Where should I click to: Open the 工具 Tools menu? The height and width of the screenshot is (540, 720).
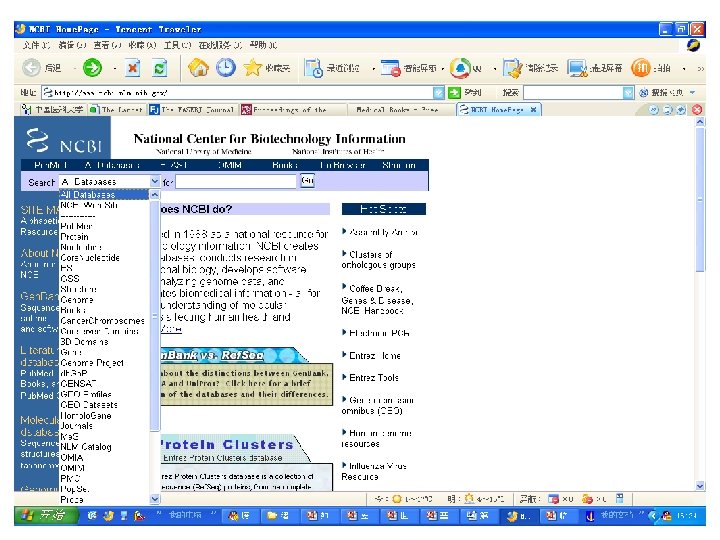coord(177,45)
